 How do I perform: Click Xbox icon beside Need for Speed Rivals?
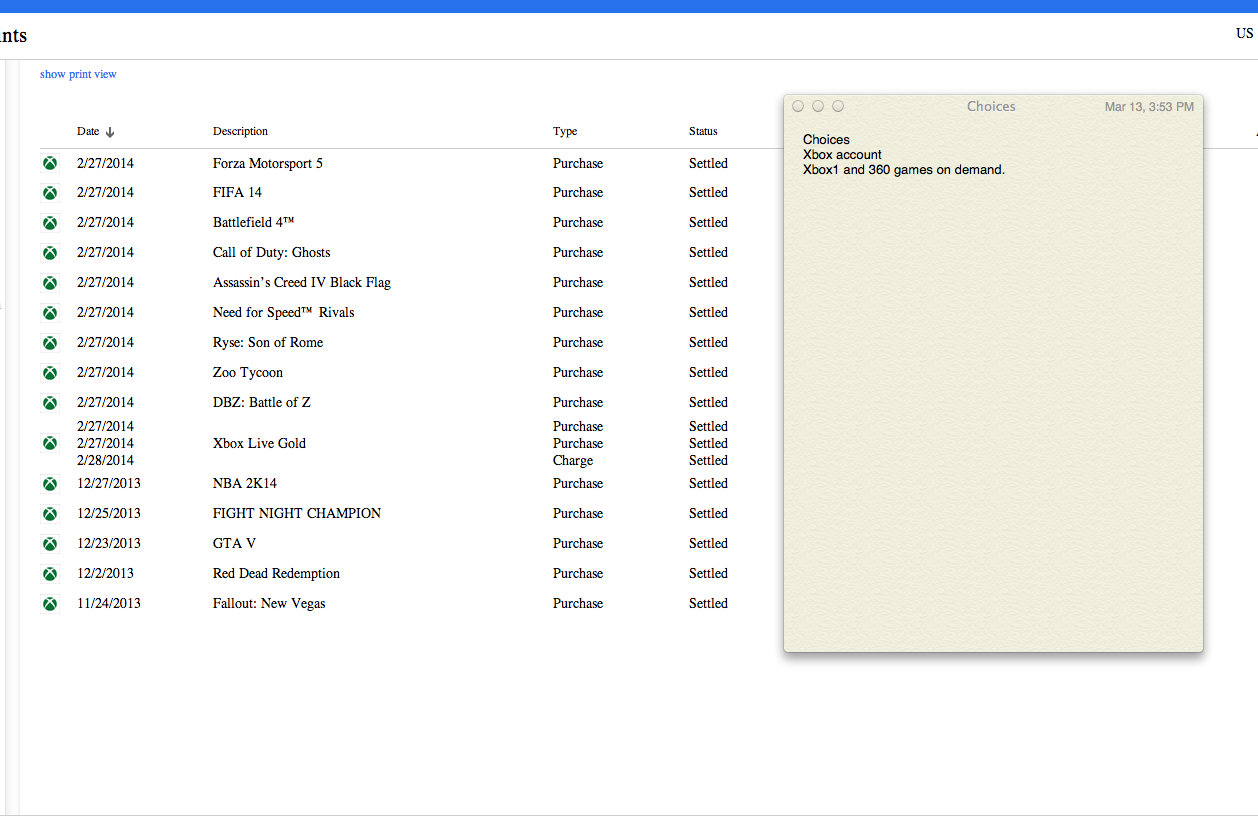coord(49,313)
